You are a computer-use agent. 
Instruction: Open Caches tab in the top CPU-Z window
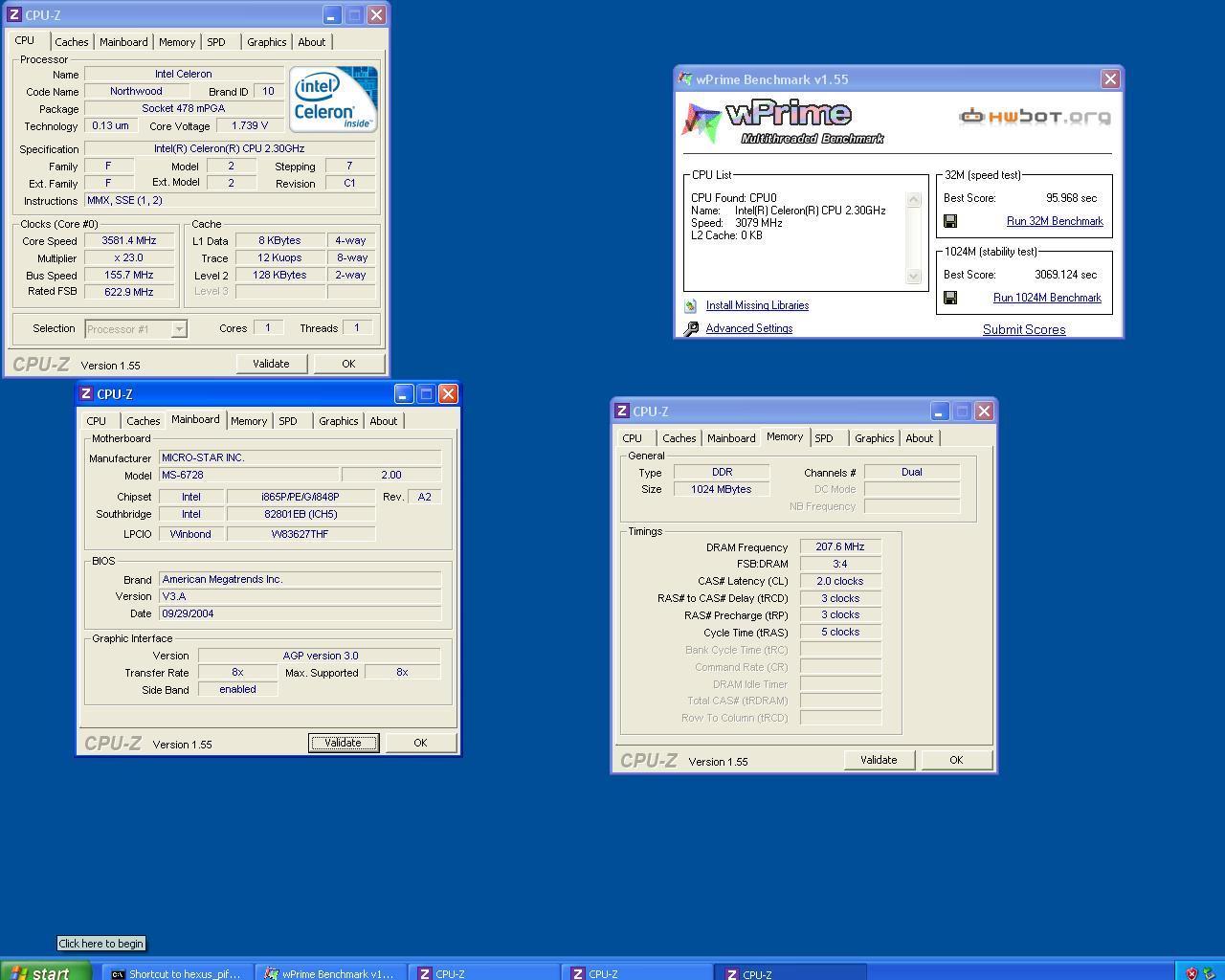pos(72,42)
